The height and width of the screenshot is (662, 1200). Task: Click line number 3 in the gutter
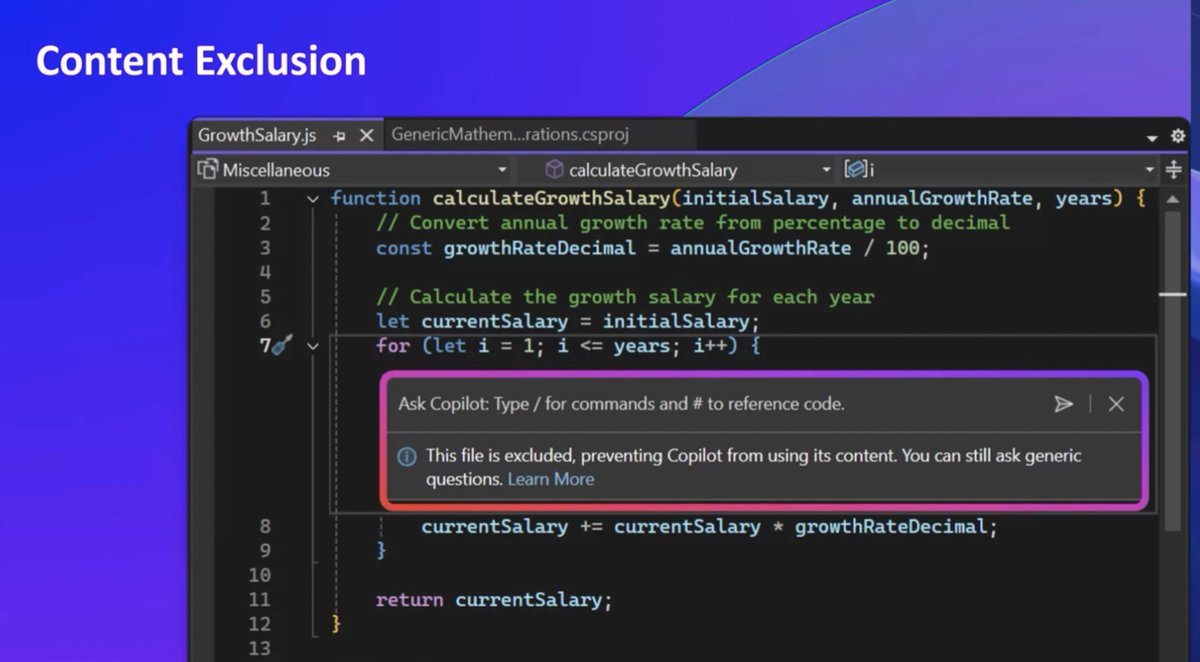(x=264, y=248)
